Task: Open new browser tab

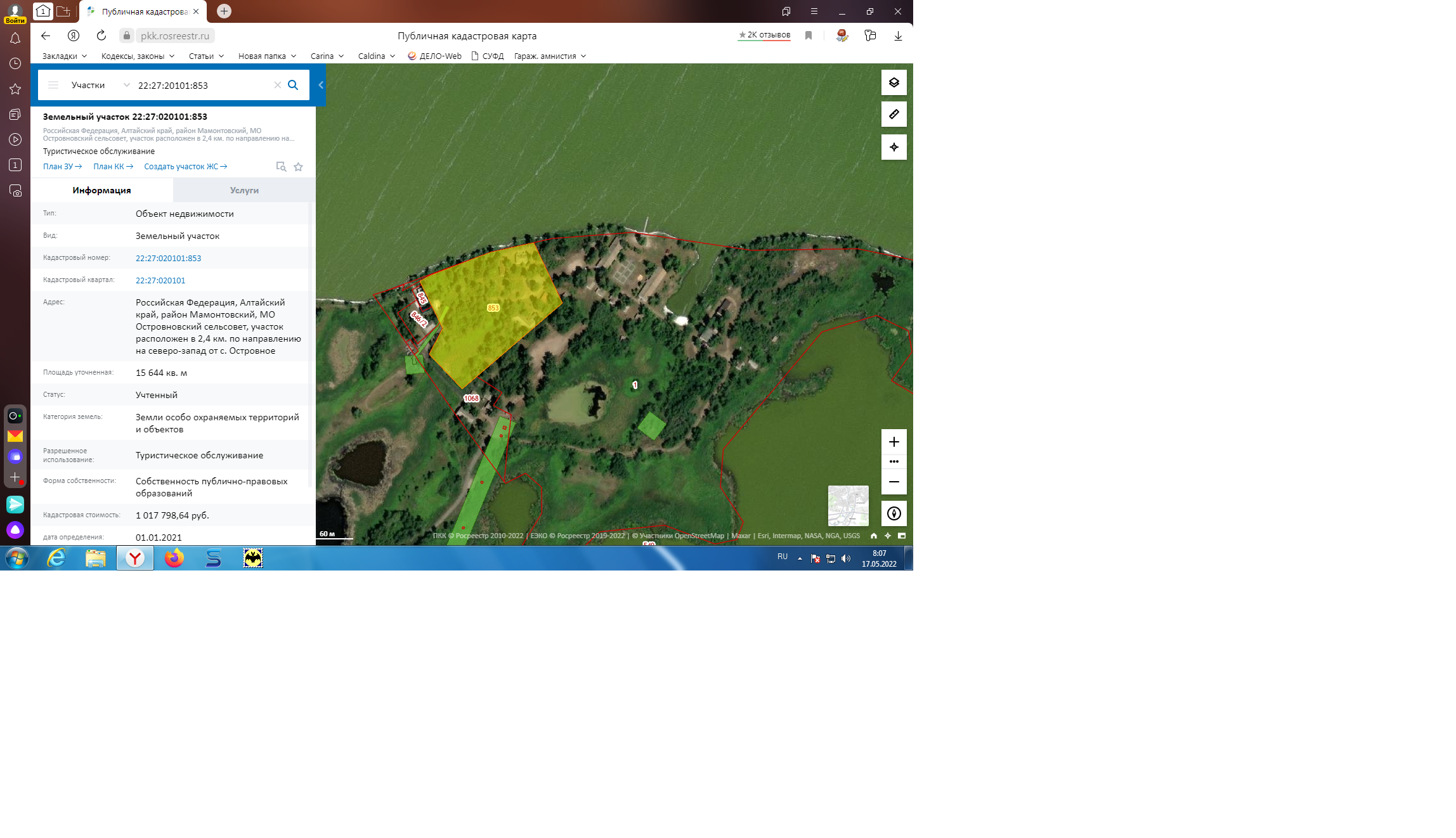Action: [x=224, y=11]
